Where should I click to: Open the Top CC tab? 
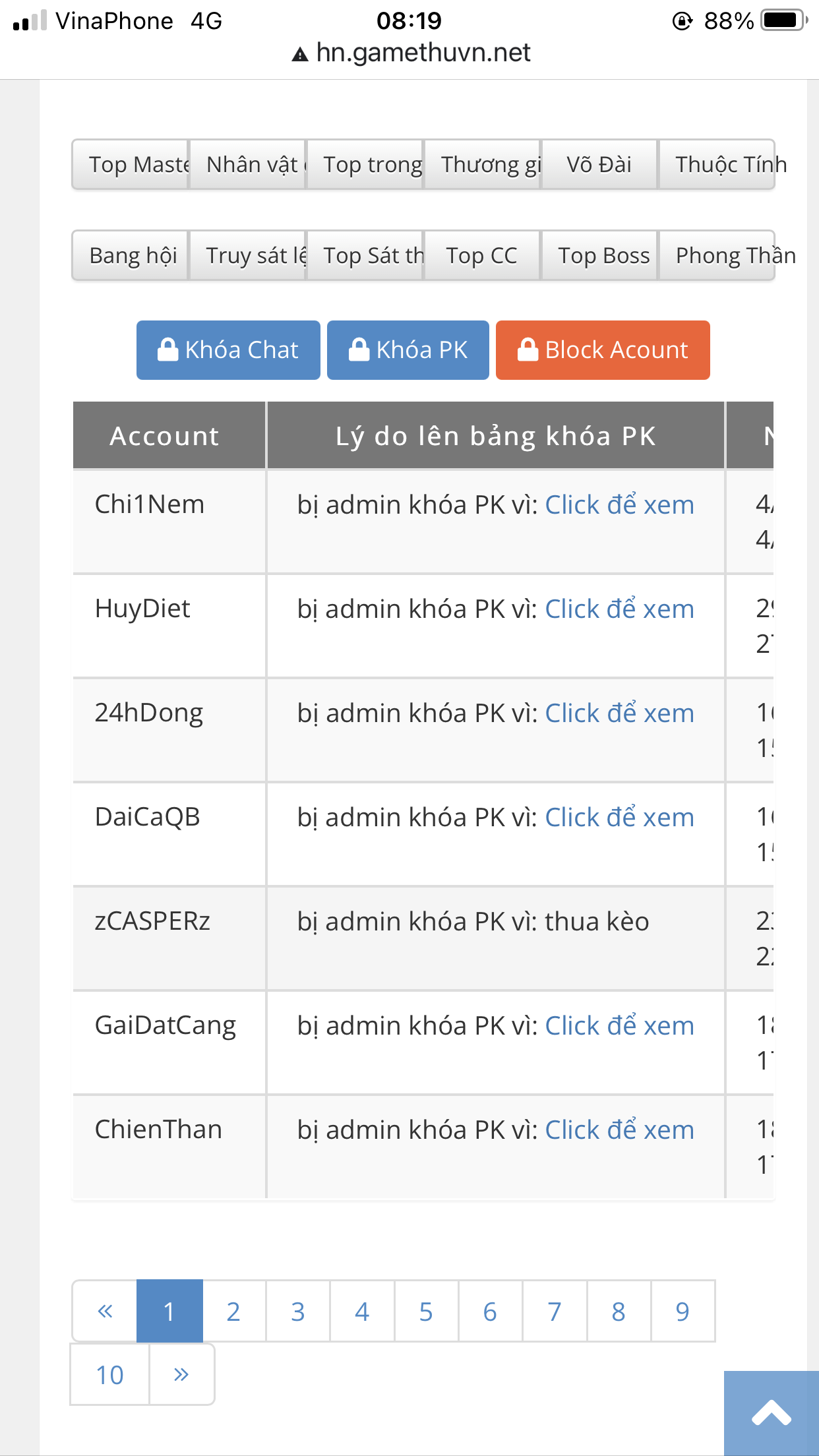click(481, 255)
